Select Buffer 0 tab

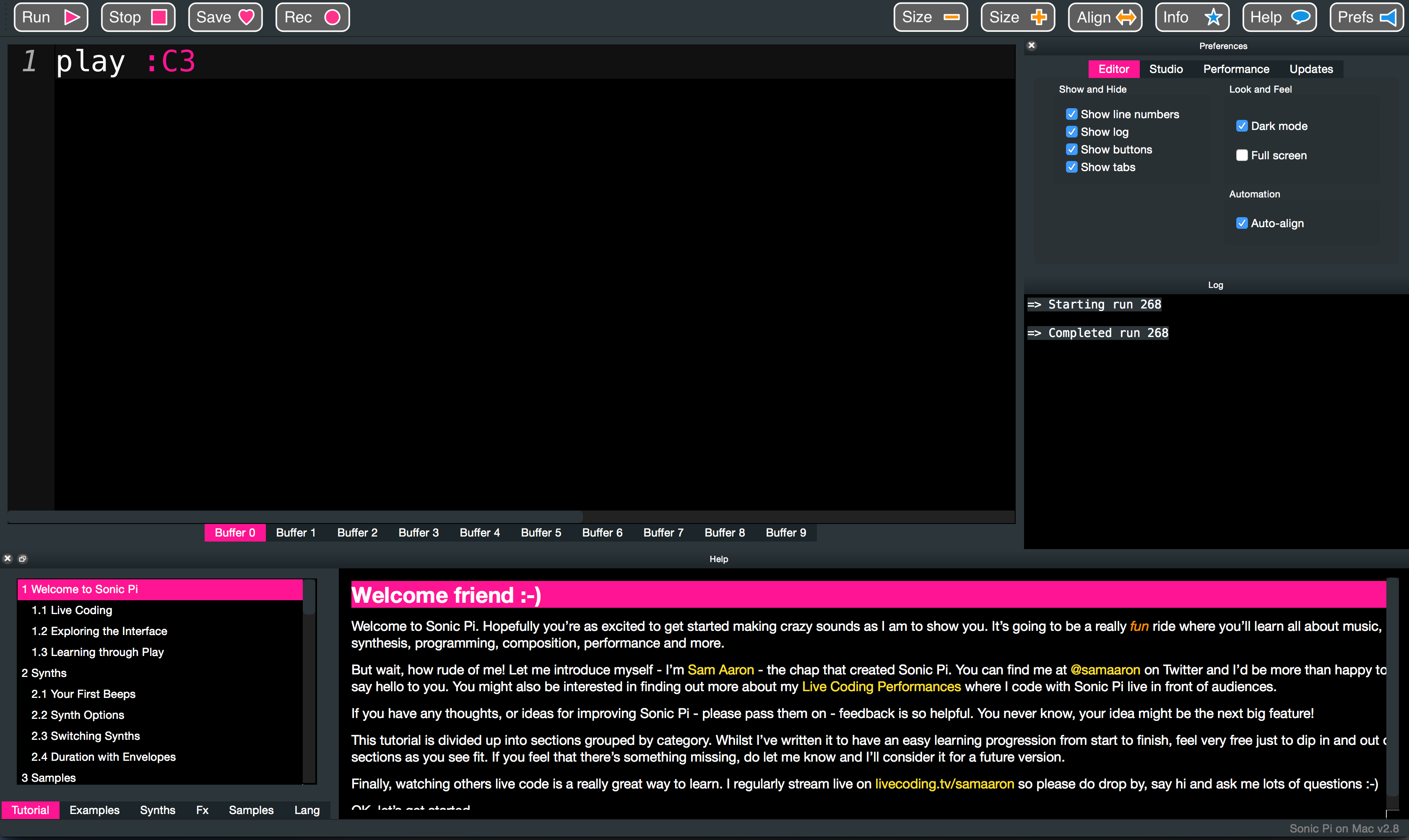coord(234,533)
